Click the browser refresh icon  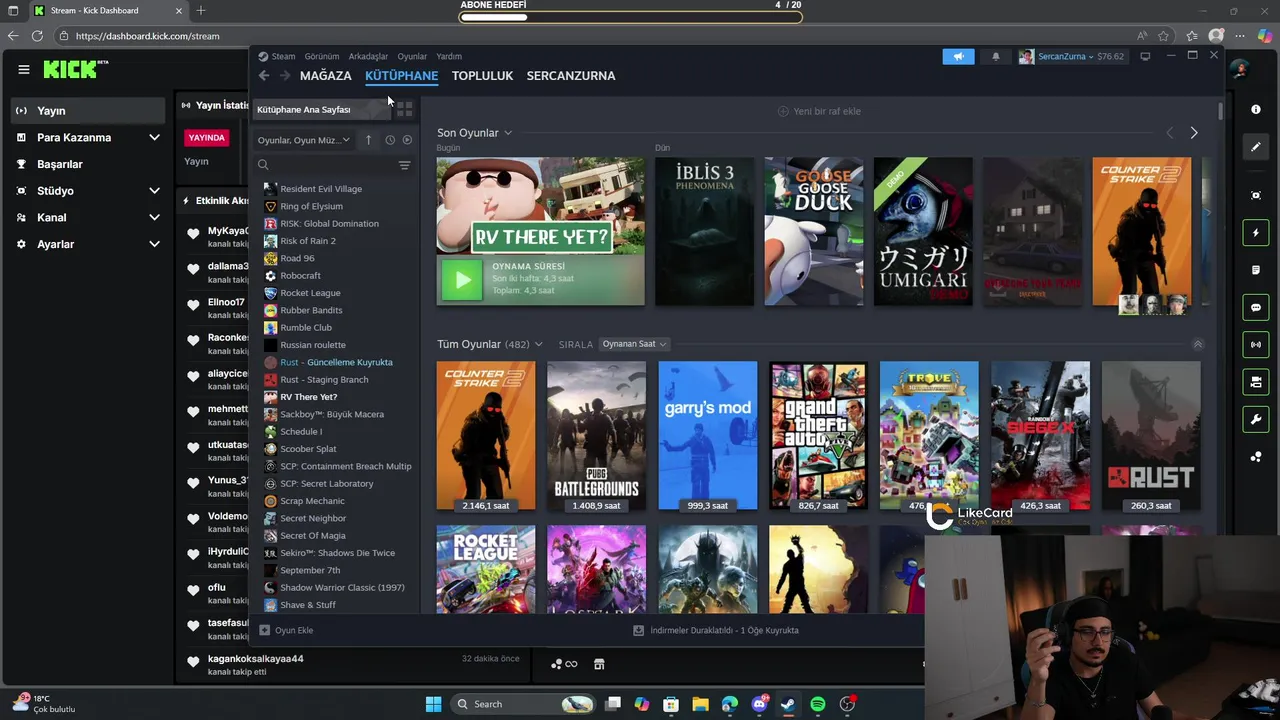coord(37,36)
